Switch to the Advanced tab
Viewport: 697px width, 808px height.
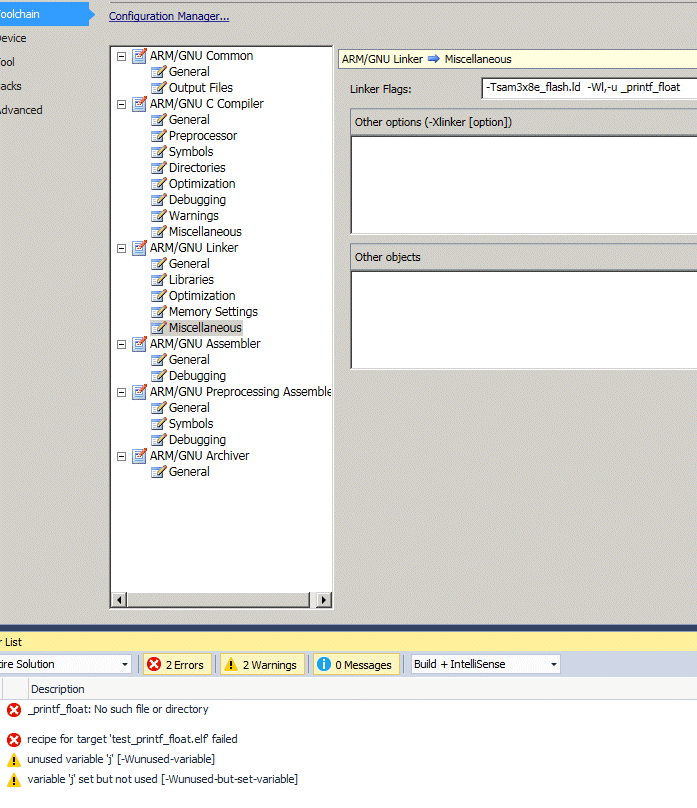pyautogui.click(x=21, y=110)
